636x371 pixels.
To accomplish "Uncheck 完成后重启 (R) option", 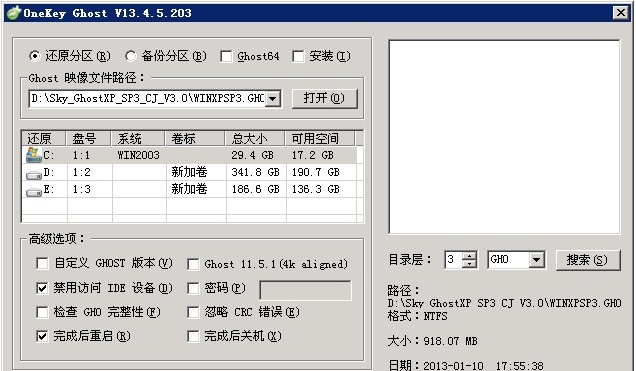I will 42,336.
